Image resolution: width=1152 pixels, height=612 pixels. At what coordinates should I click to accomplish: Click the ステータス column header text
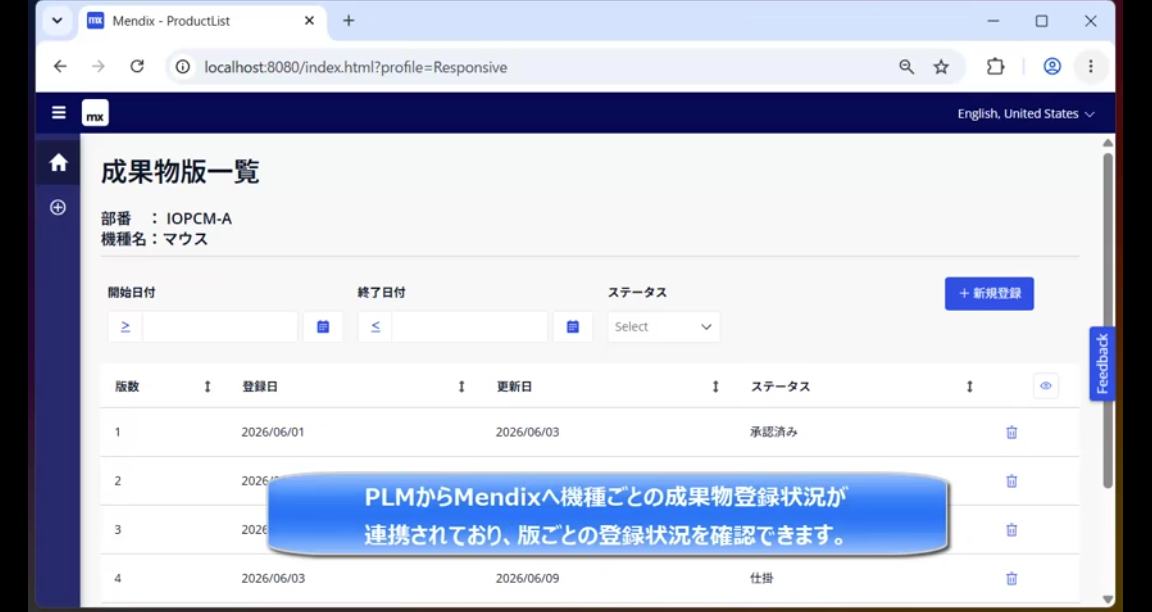pos(780,386)
